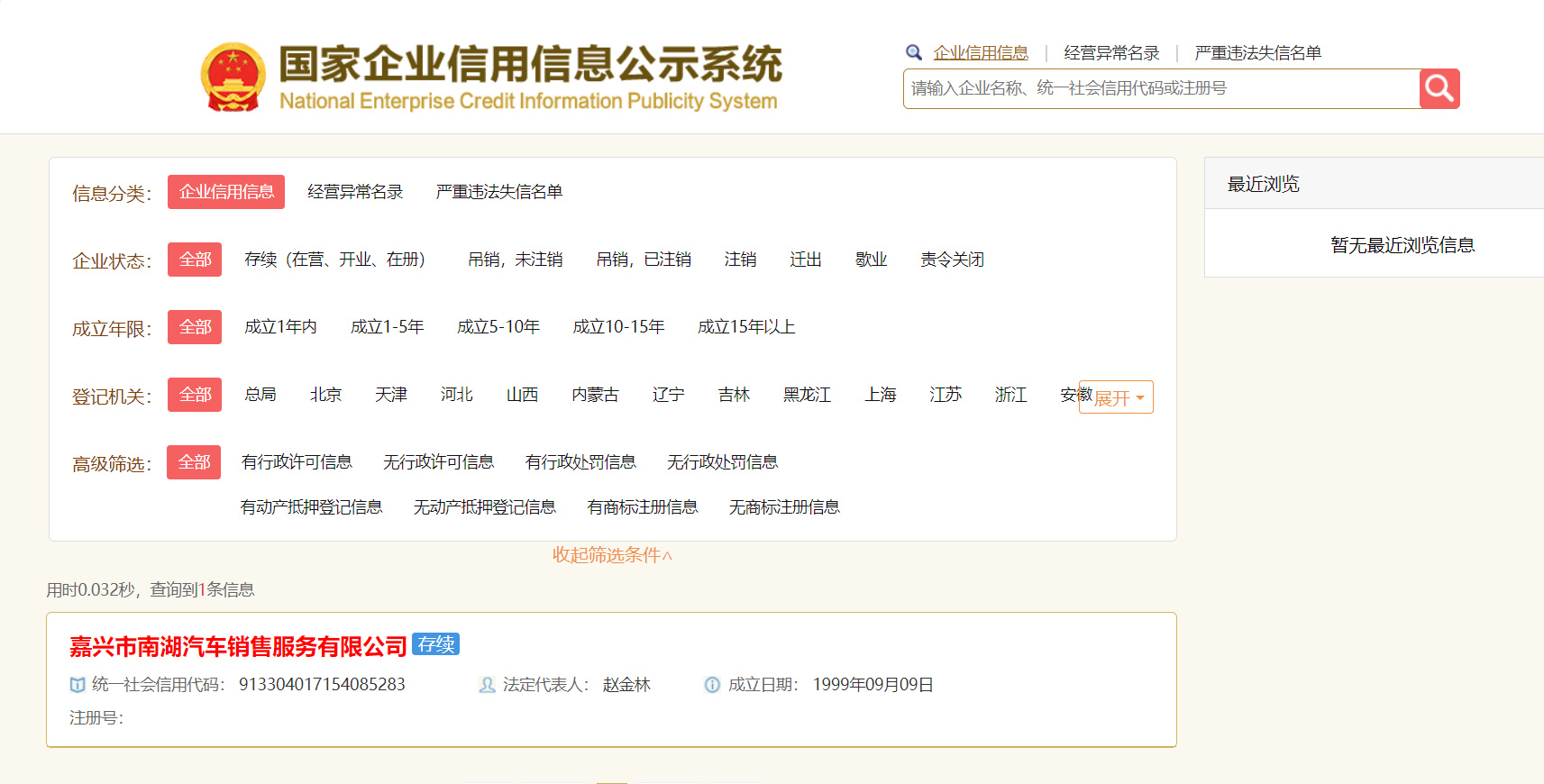Screen dimensions: 1544x784
Task: Select 严重违法失信名单 in 信息分类 row
Action: pyautogui.click(x=498, y=192)
